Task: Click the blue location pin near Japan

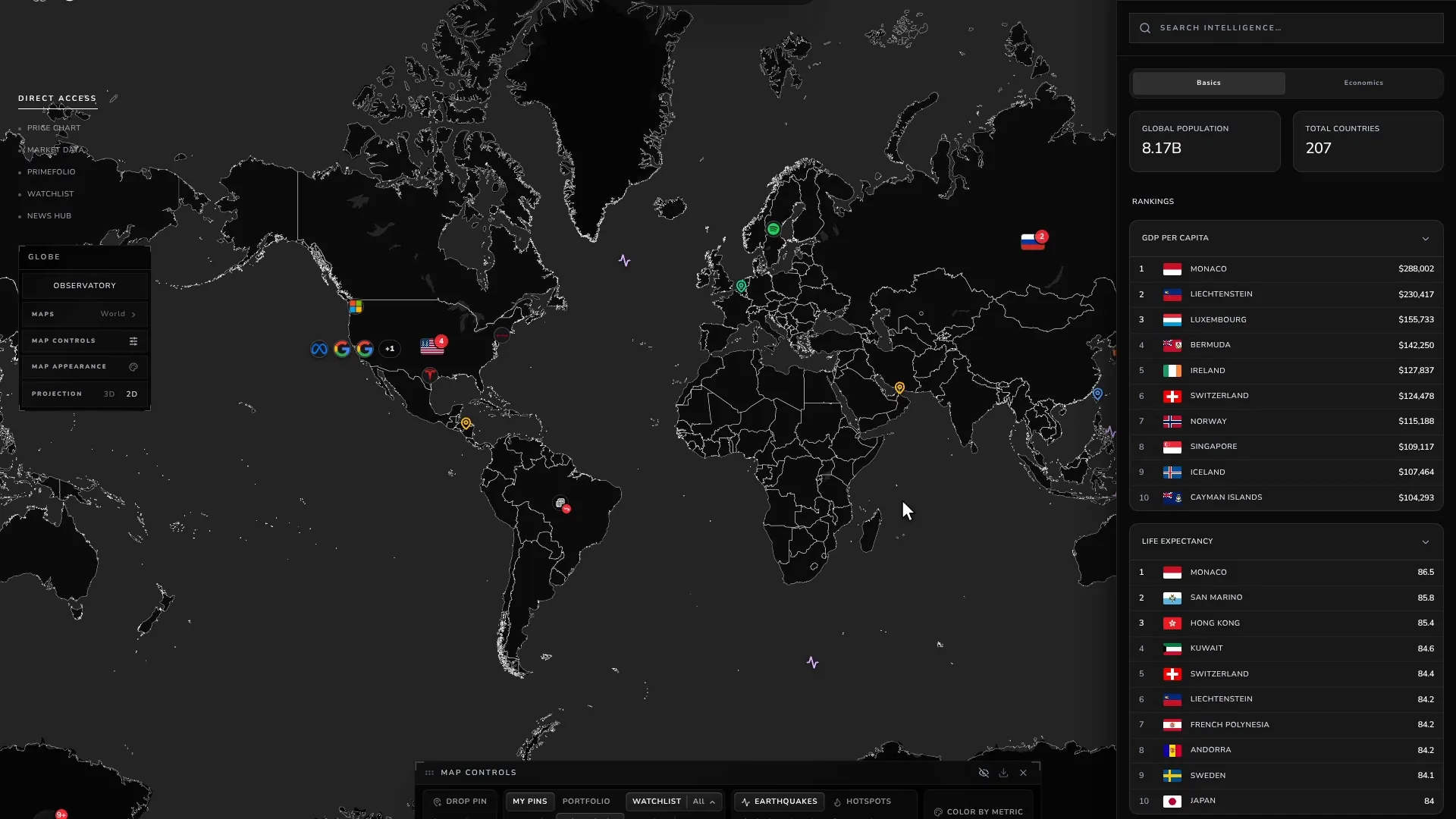Action: point(1097,394)
